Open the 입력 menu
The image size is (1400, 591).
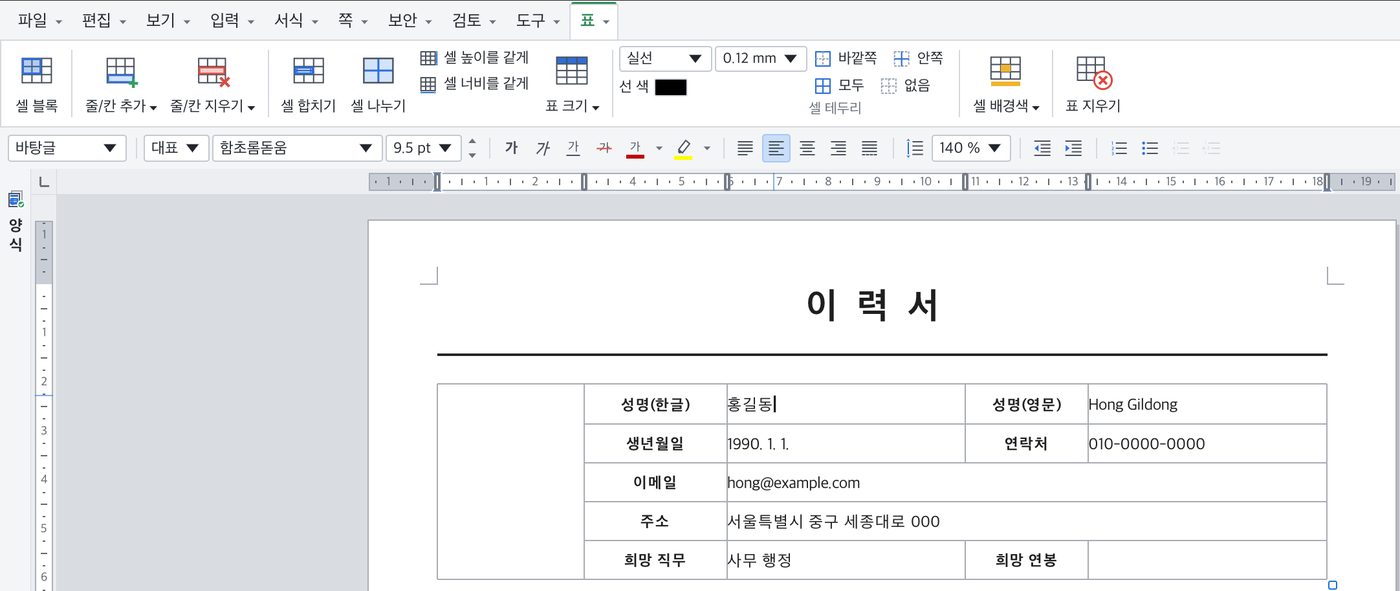231,20
